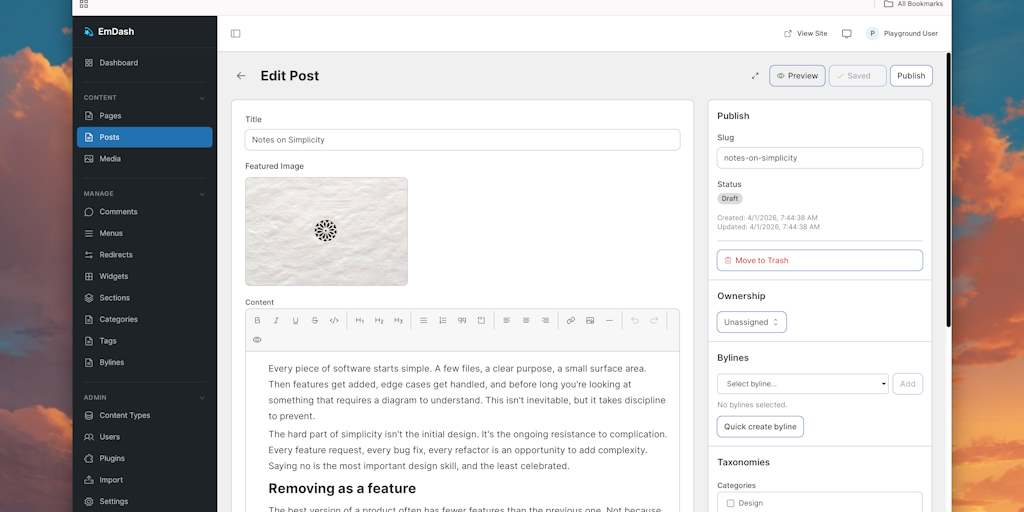Viewport: 1024px width, 512px height.
Task: Center align the text
Action: [x=526, y=321]
